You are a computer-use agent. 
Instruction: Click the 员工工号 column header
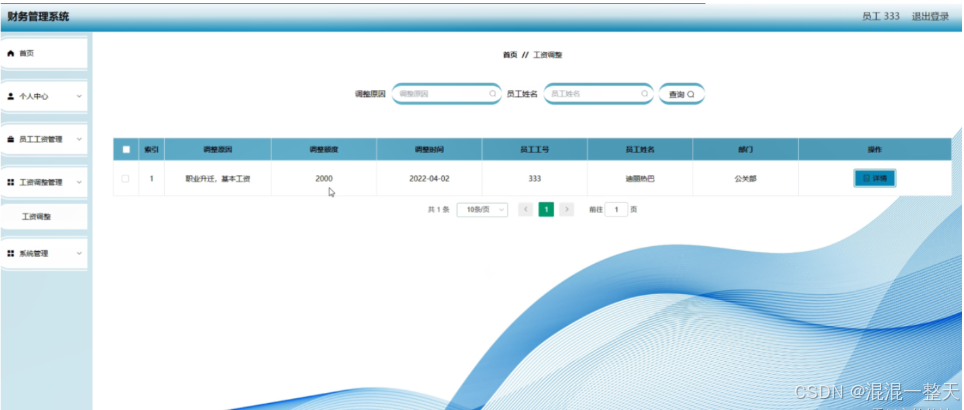[535, 149]
